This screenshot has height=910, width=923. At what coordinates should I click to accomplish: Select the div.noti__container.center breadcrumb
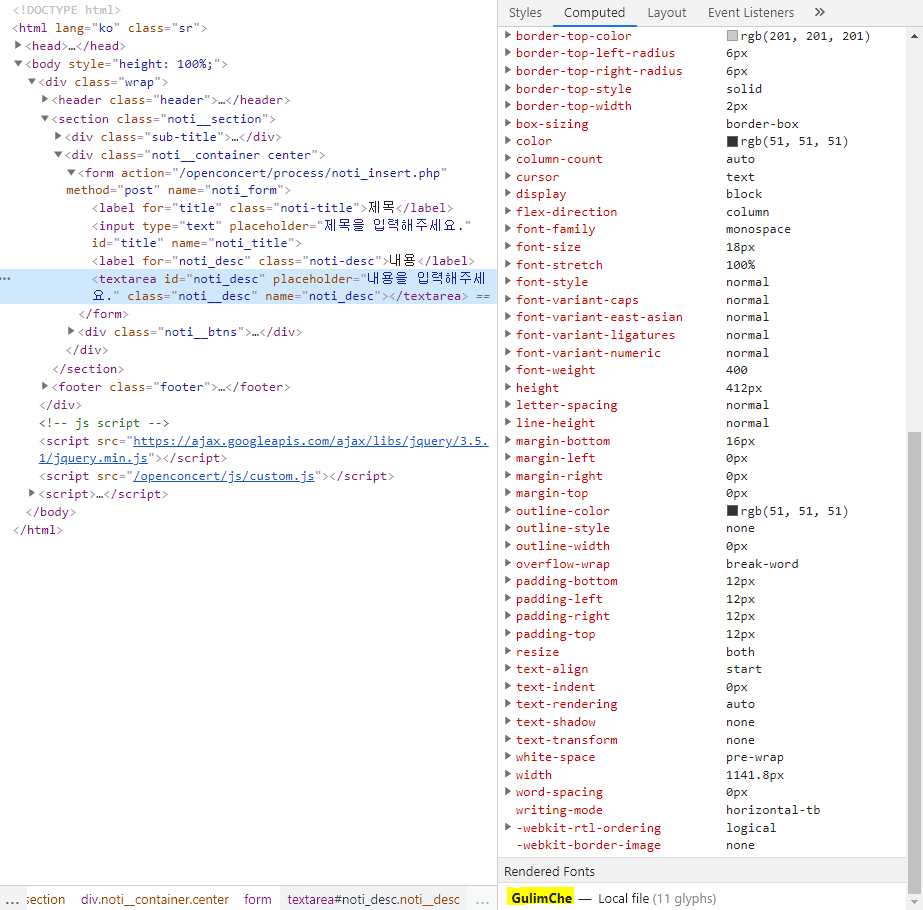(155, 899)
